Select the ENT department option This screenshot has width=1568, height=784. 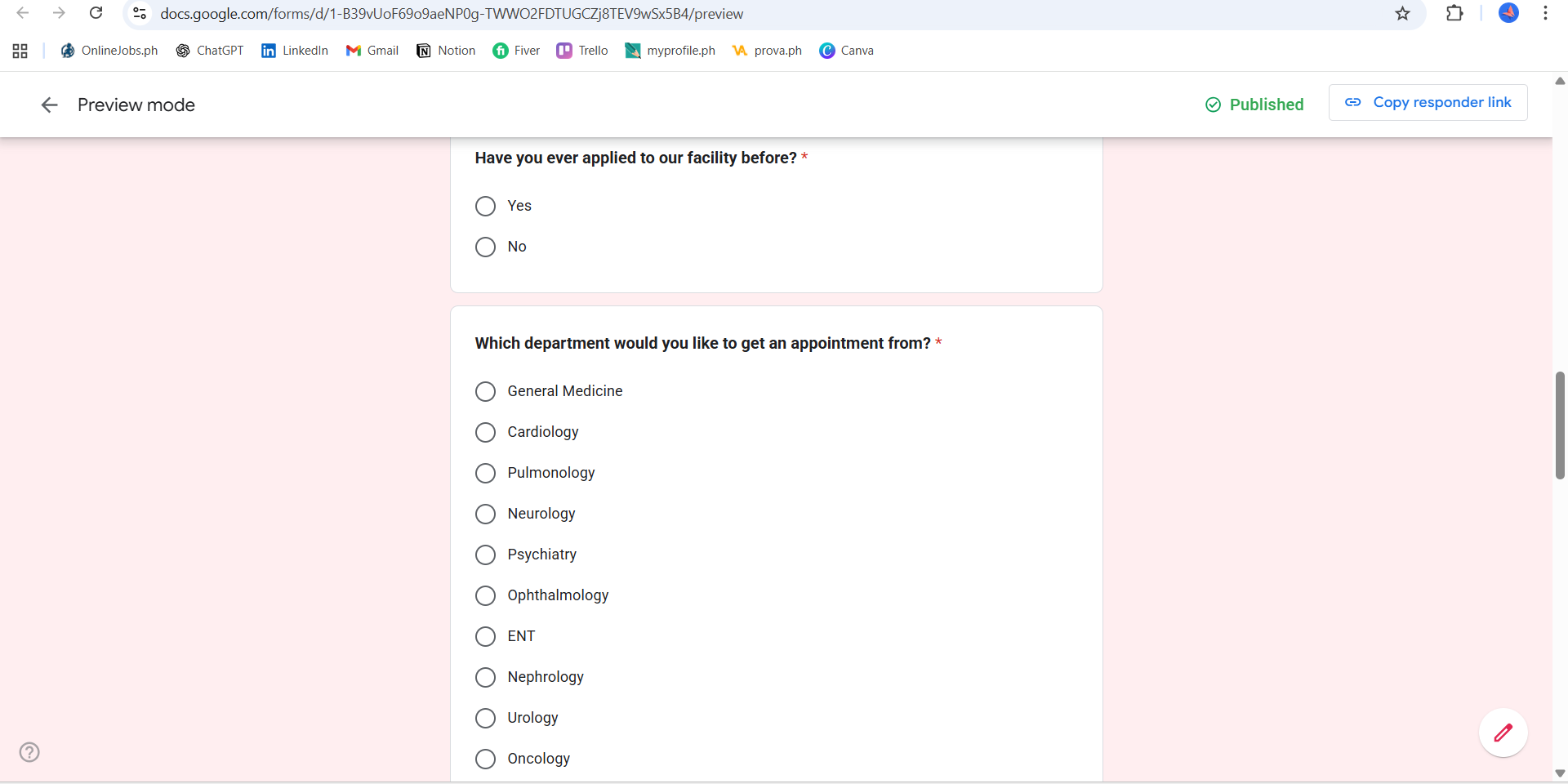pyautogui.click(x=485, y=636)
